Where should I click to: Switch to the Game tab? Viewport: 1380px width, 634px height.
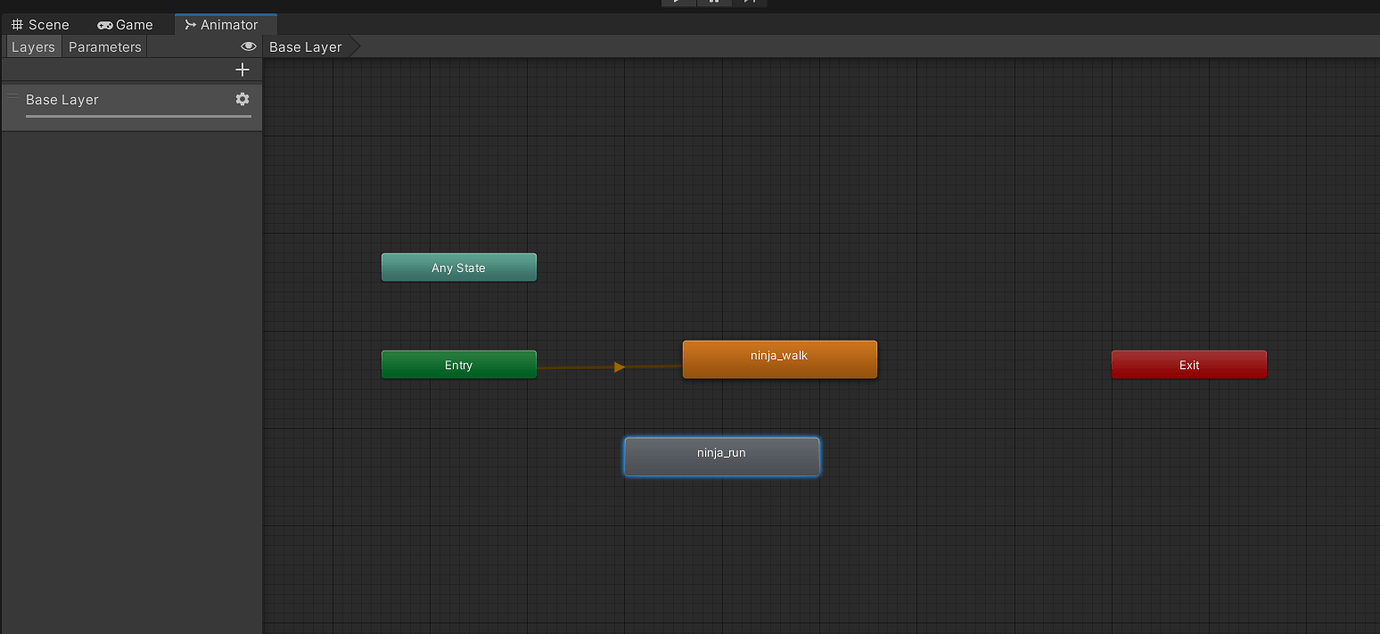[x=133, y=24]
